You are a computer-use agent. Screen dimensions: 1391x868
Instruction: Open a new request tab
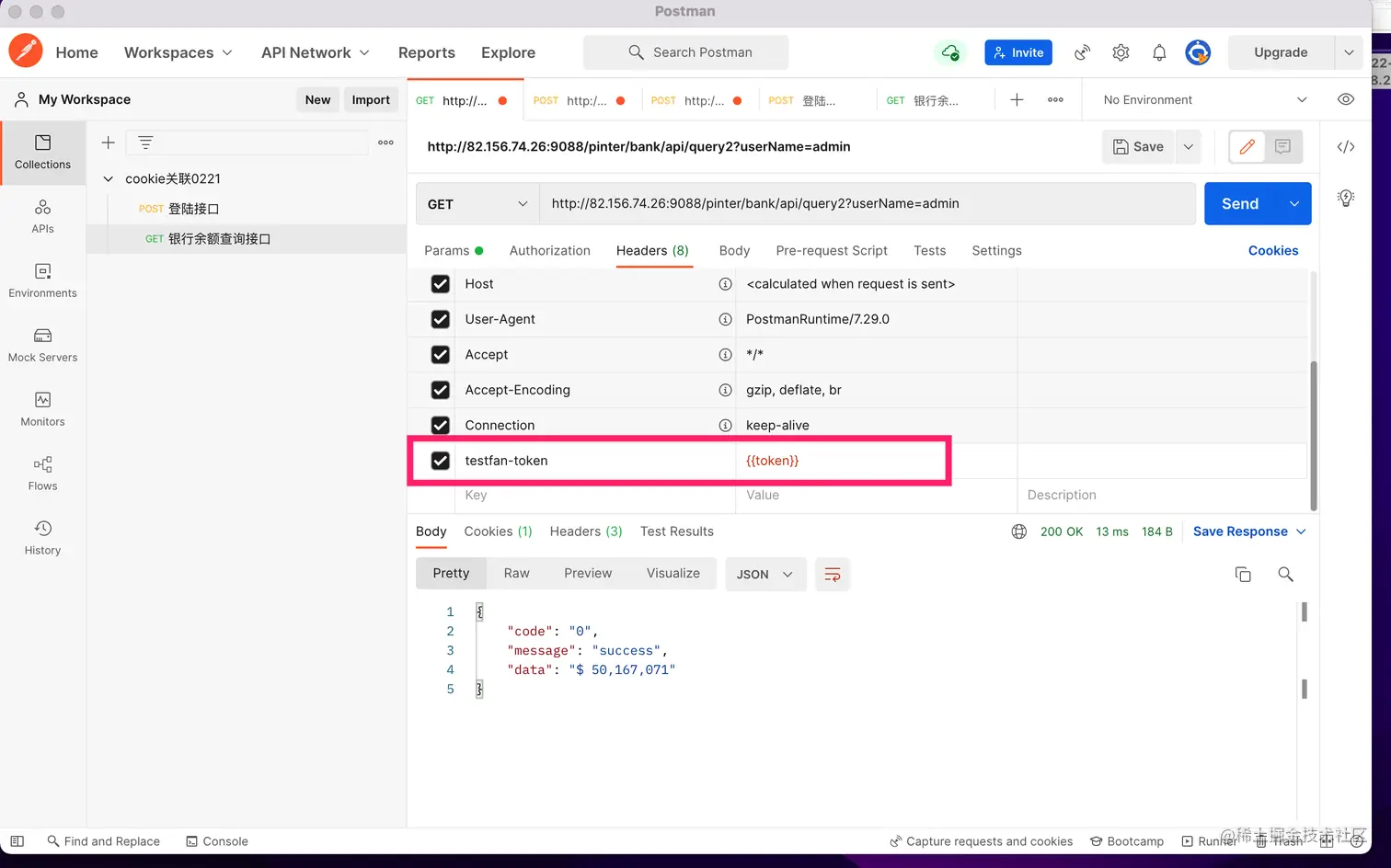click(x=1017, y=99)
